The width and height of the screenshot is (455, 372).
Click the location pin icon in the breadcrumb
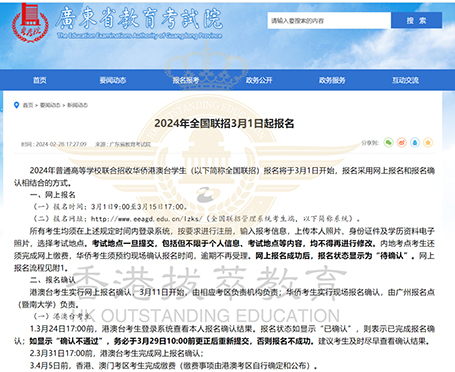pyautogui.click(x=16, y=105)
